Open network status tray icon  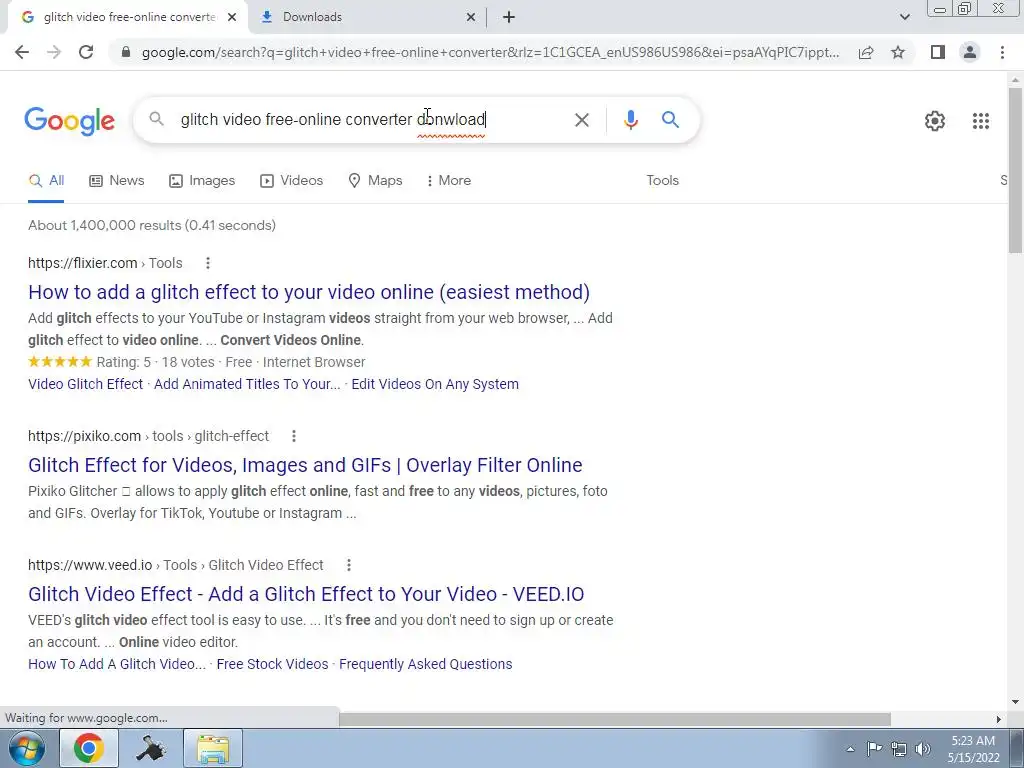pyautogui.click(x=899, y=748)
